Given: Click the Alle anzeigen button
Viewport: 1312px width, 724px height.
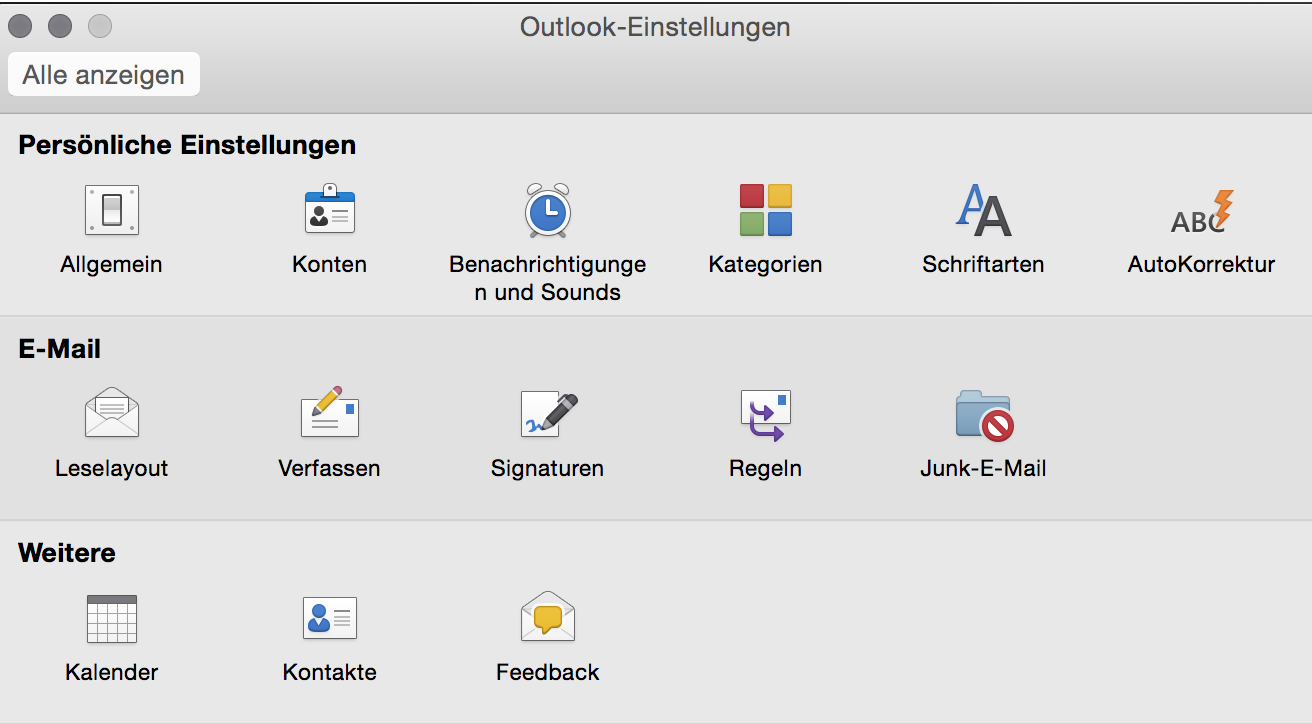Looking at the screenshot, I should (104, 75).
